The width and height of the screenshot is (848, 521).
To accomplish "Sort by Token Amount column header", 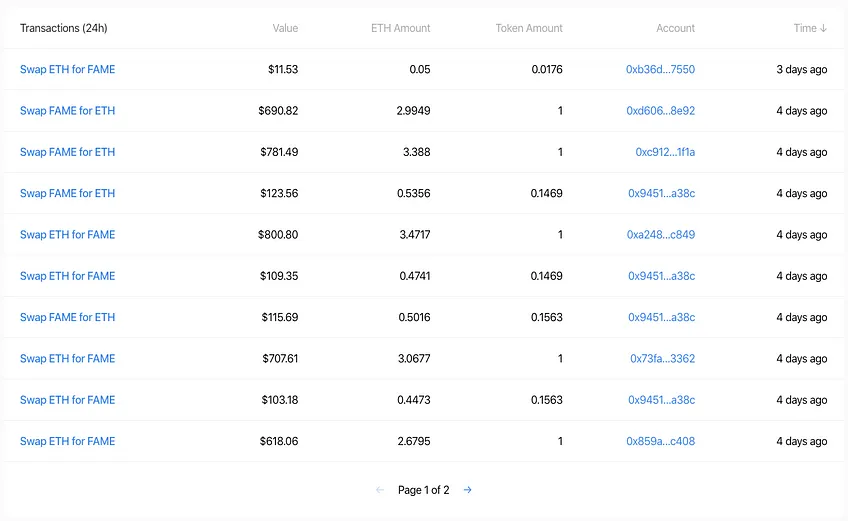I will 529,28.
